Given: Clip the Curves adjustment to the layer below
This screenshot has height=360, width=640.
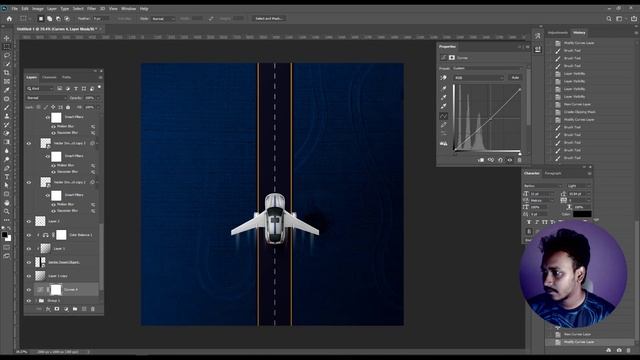Looking at the screenshot, I should point(481,160).
